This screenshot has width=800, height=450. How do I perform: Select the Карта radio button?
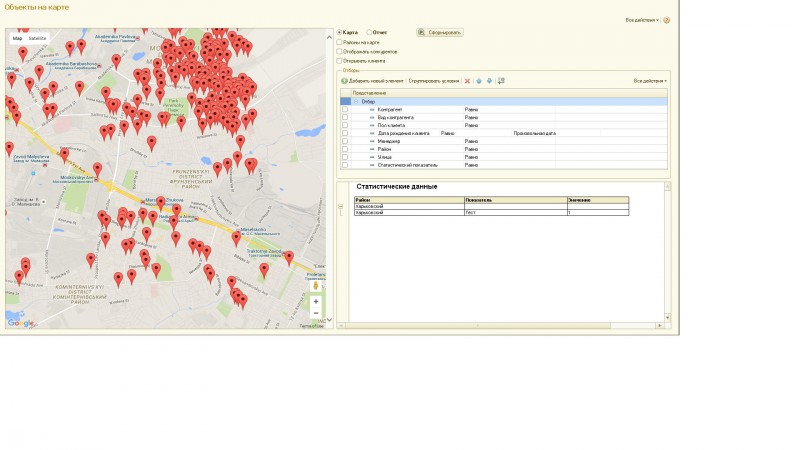coord(339,32)
